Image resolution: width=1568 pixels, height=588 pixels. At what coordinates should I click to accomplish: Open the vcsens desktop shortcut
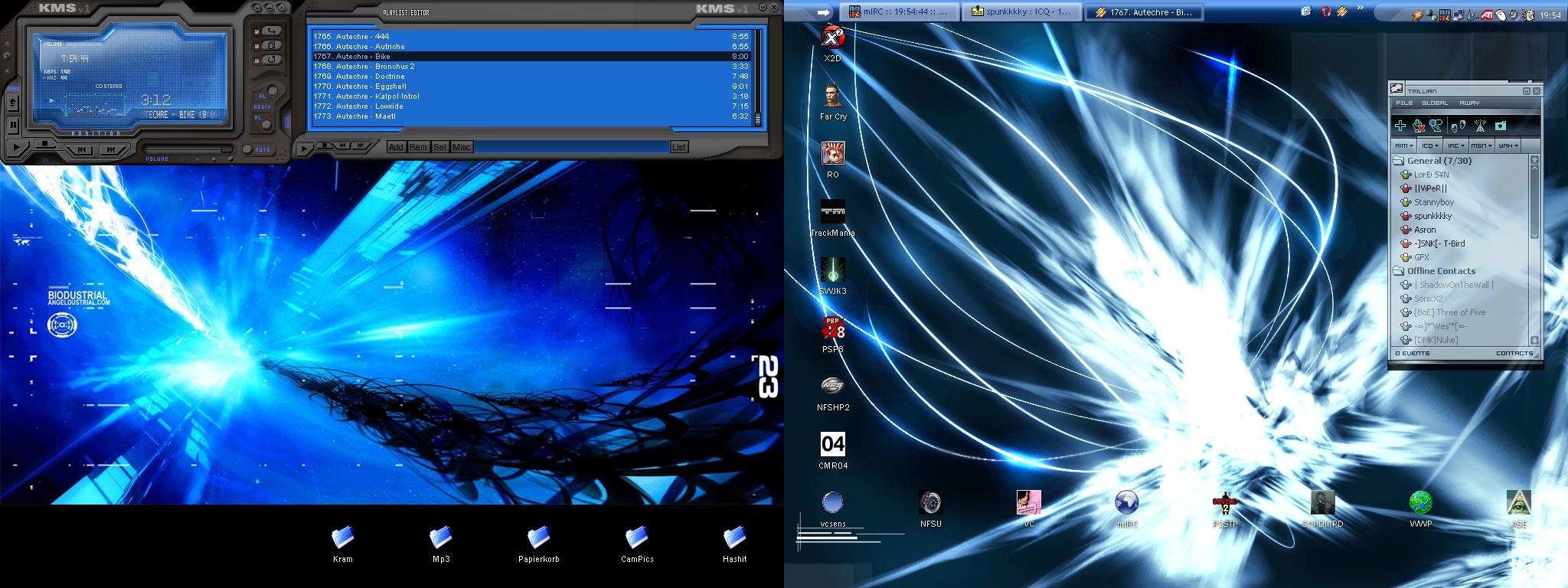(x=832, y=509)
